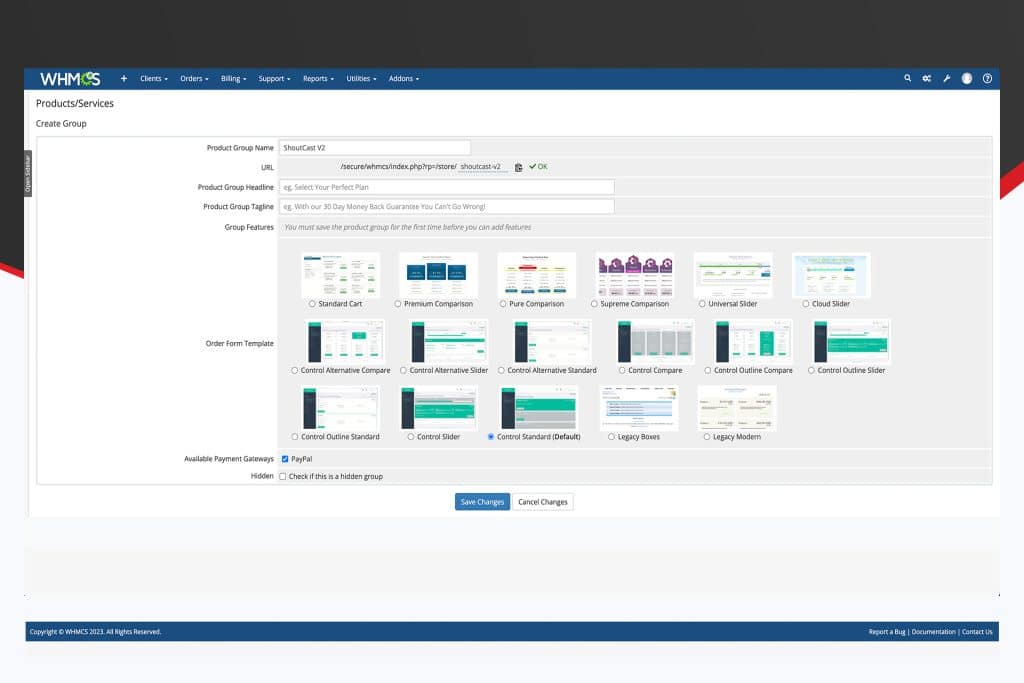Open the Orders menu
Image resolution: width=1024 pixels, height=683 pixels.
194,78
